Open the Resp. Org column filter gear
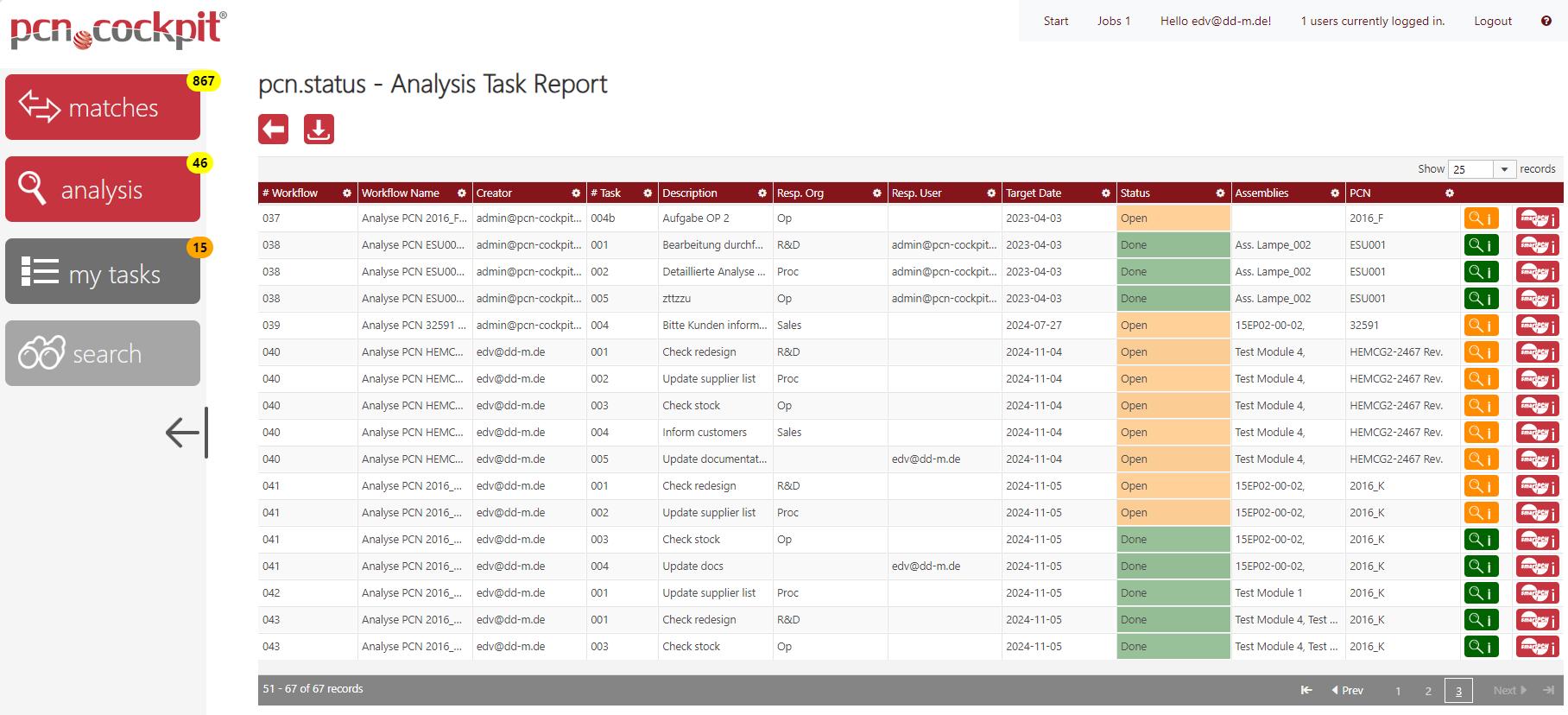This screenshot has height=715, width=1568. [x=877, y=193]
